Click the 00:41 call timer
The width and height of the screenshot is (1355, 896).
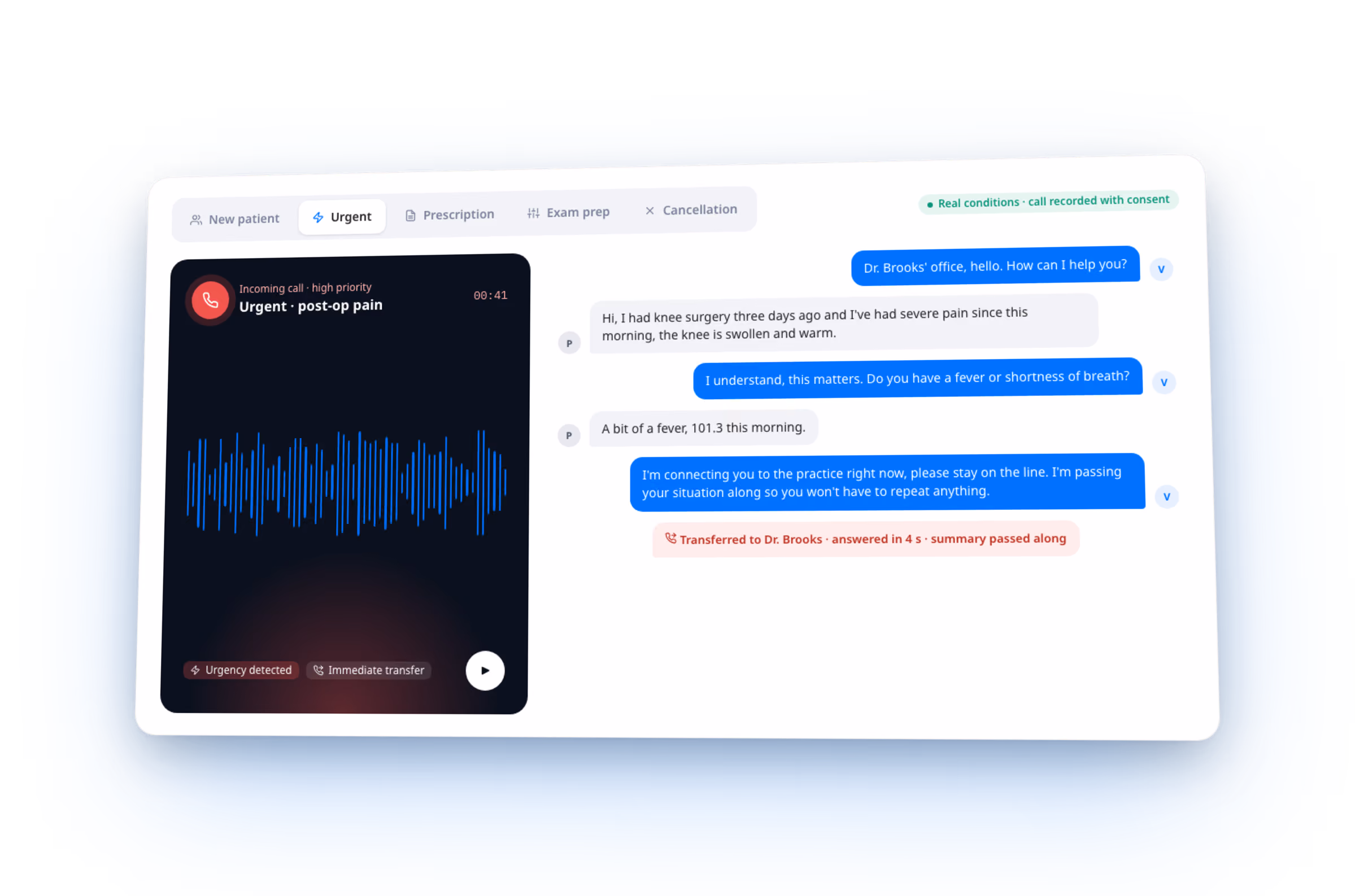[490, 295]
